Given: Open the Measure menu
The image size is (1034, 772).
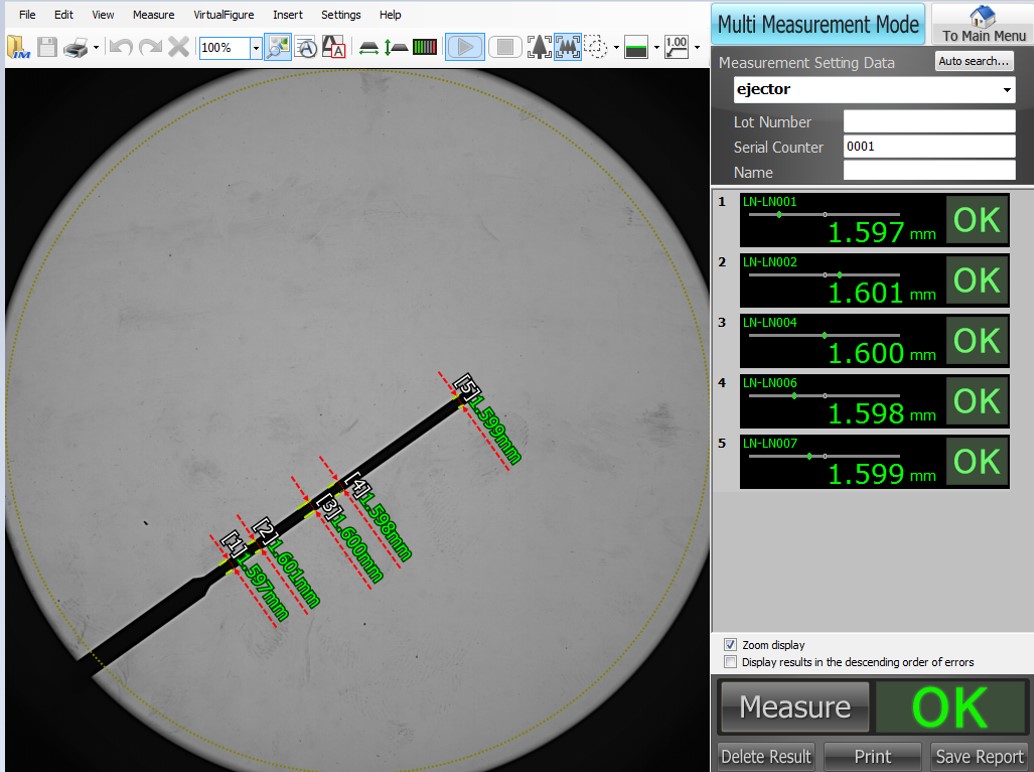Looking at the screenshot, I should coord(153,15).
